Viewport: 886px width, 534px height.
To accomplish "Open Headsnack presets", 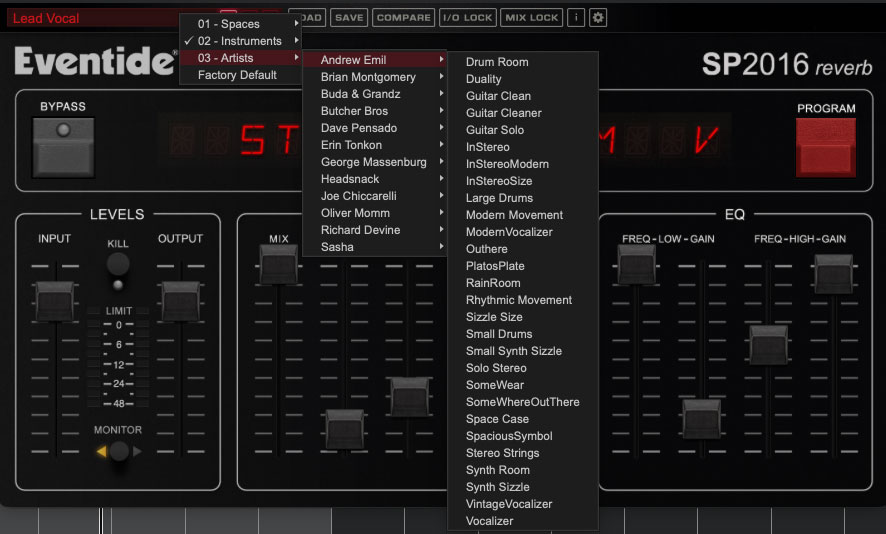I will click(375, 179).
